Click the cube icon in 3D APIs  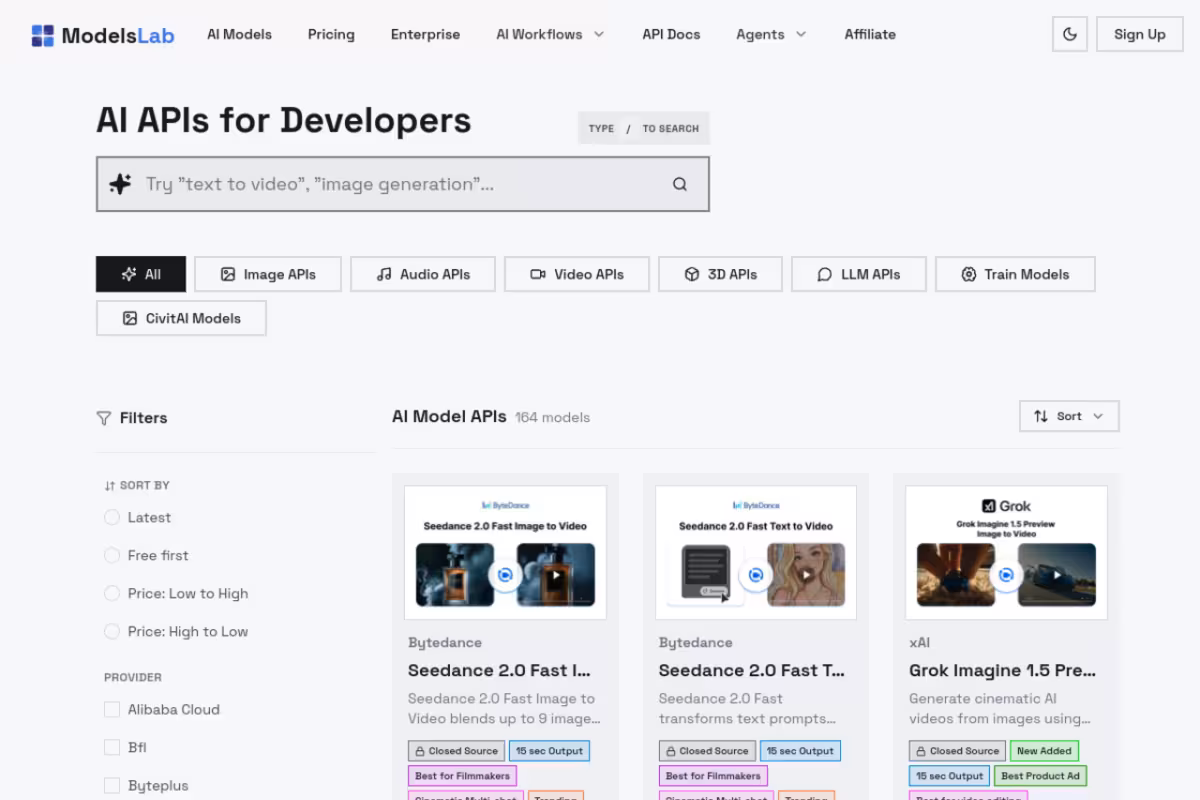(x=692, y=274)
